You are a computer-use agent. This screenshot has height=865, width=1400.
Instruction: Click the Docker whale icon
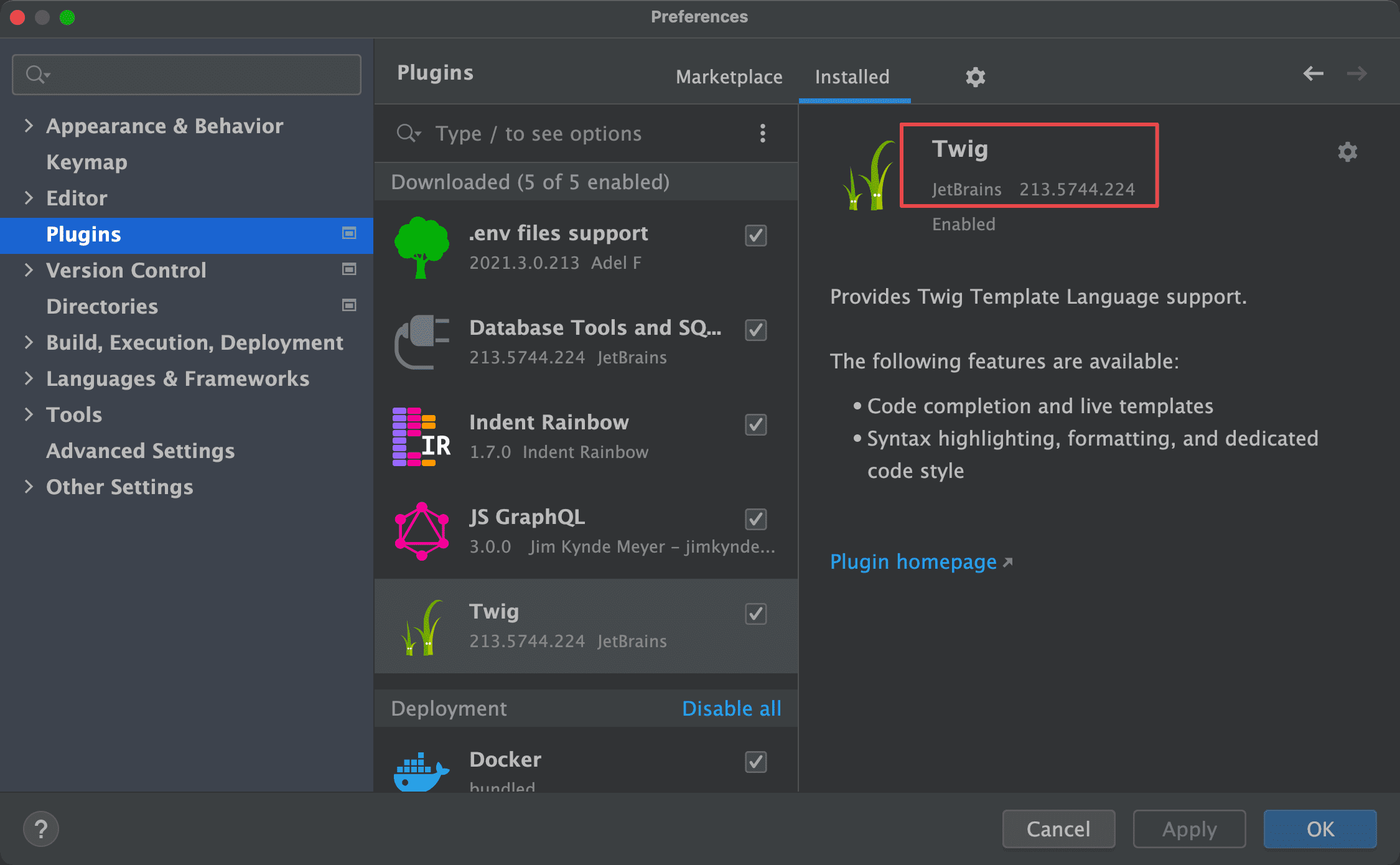click(x=421, y=772)
